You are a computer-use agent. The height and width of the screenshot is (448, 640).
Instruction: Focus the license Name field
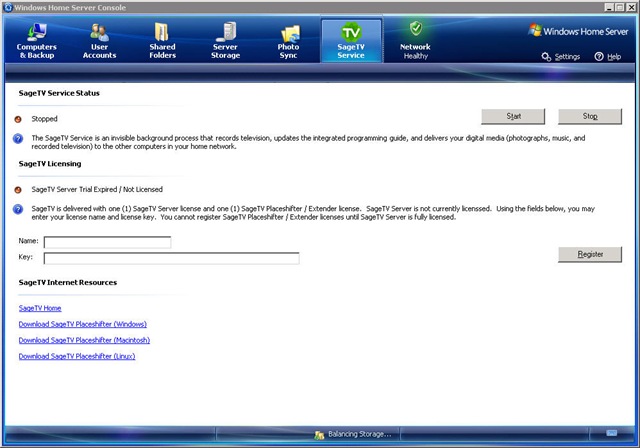(107, 242)
